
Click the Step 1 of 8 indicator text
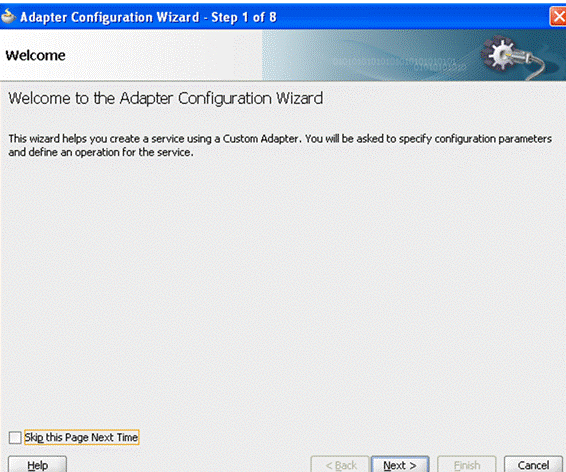click(244, 17)
